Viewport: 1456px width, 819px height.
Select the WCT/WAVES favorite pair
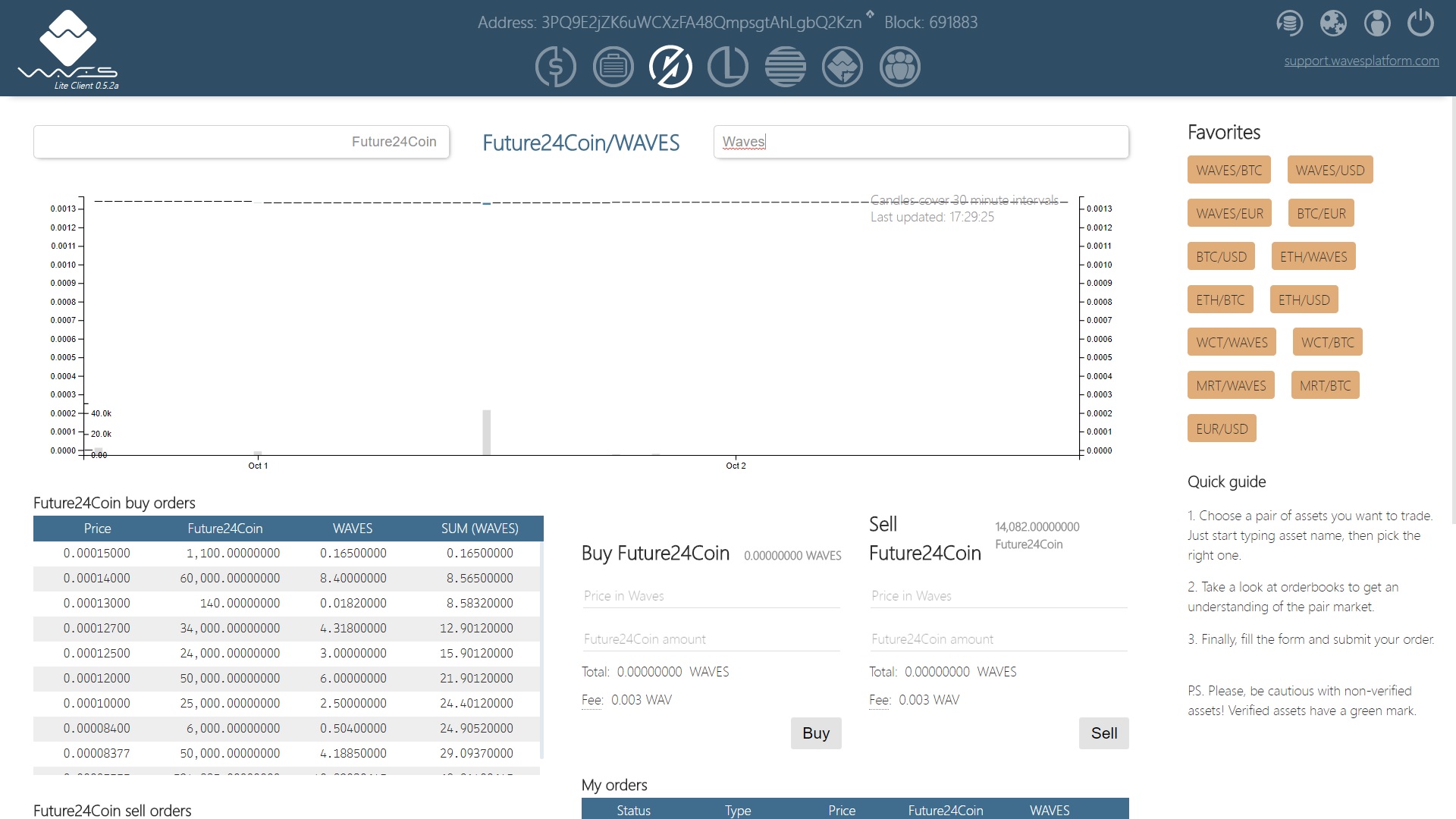click(1232, 342)
